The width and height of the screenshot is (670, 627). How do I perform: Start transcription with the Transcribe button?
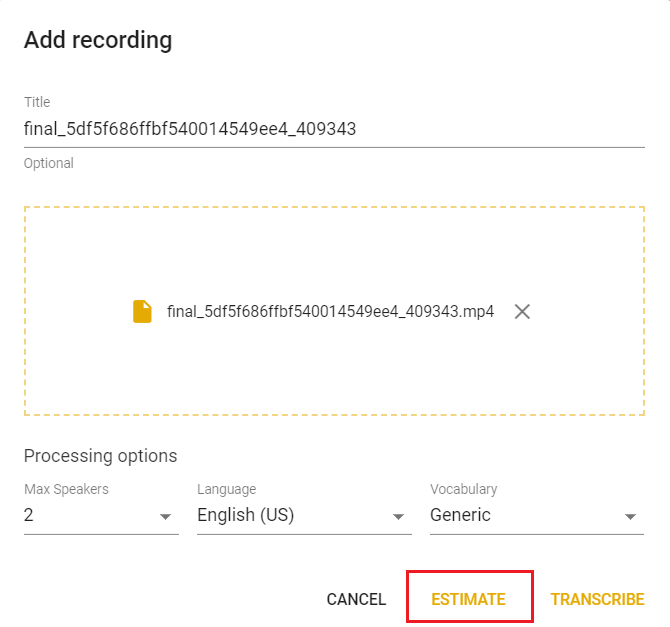coord(597,599)
